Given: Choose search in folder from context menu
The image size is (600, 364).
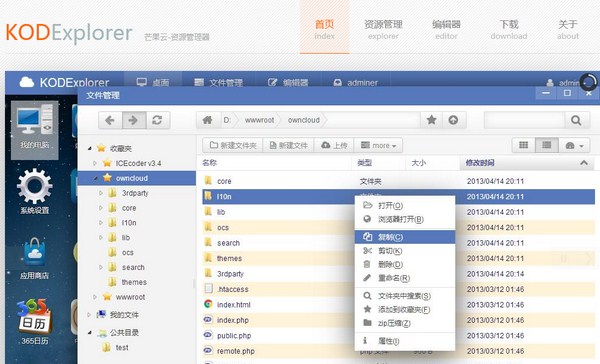Looking at the screenshot, I should (x=405, y=296).
